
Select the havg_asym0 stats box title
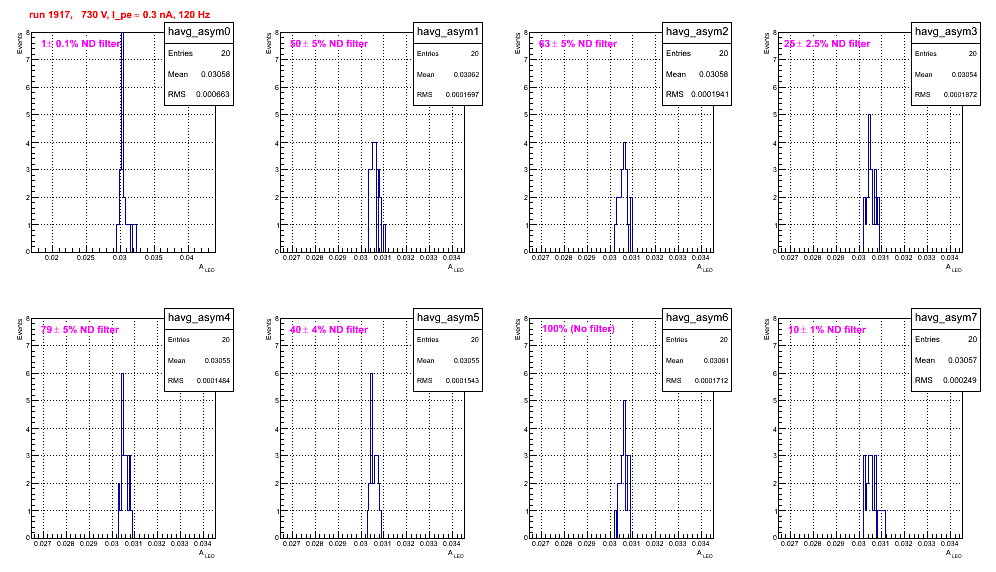(199, 31)
